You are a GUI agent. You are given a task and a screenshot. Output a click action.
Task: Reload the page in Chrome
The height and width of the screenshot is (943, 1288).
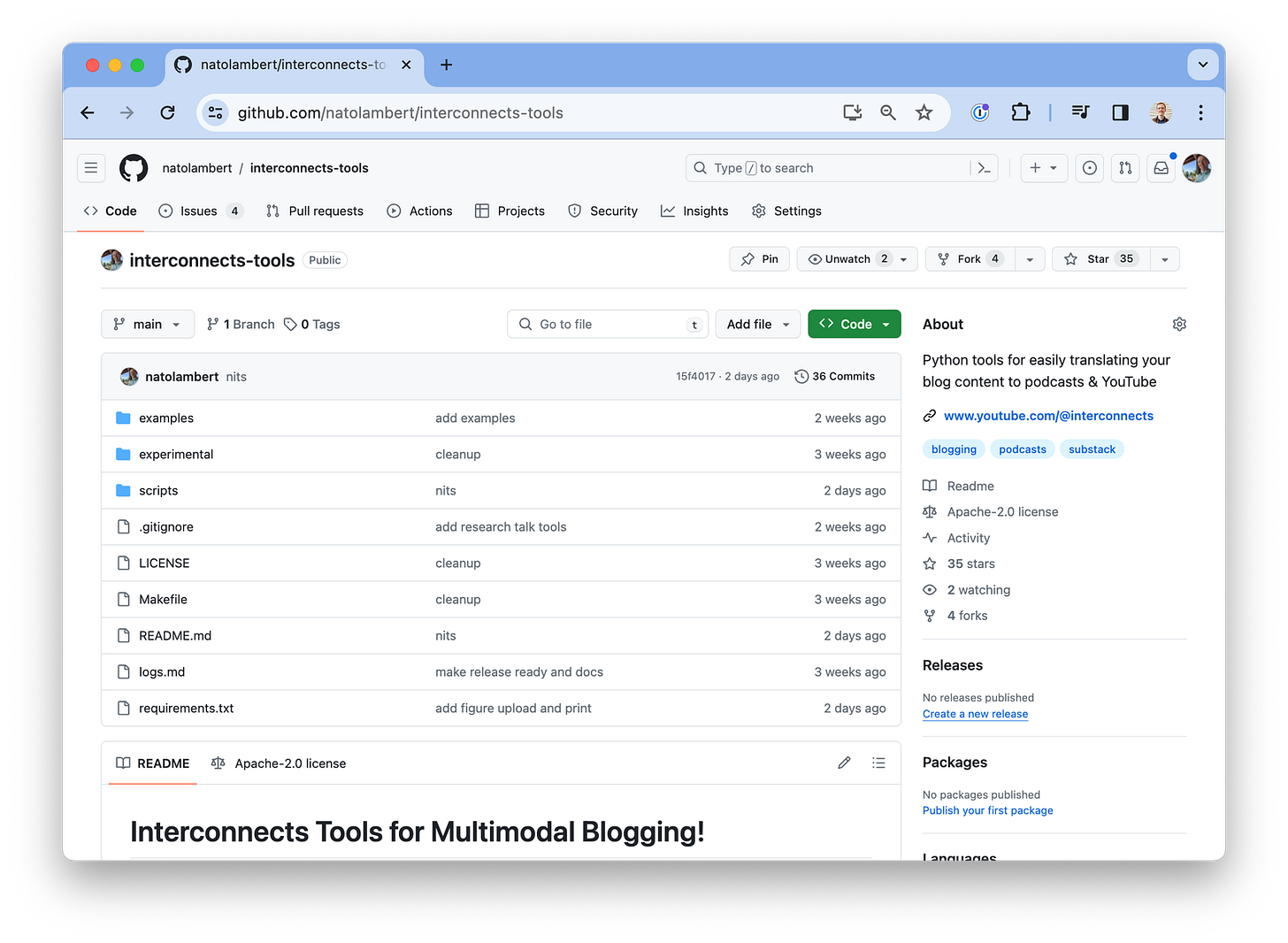[x=167, y=112]
